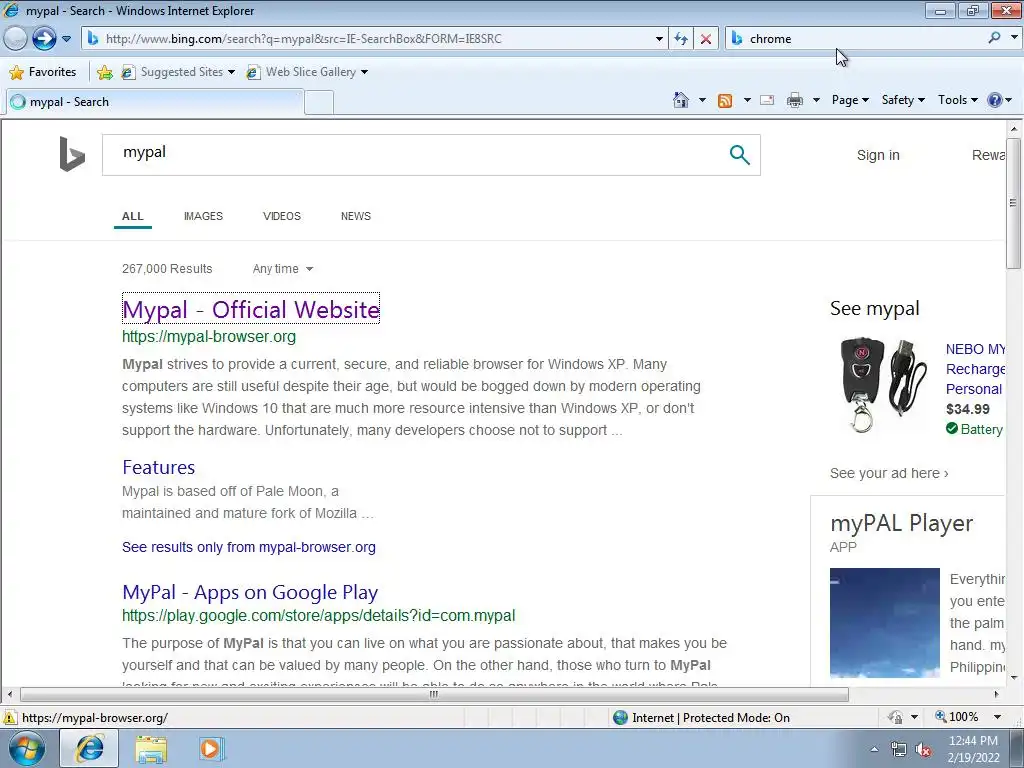Click the toolbar search magnifier icon

coord(994,38)
